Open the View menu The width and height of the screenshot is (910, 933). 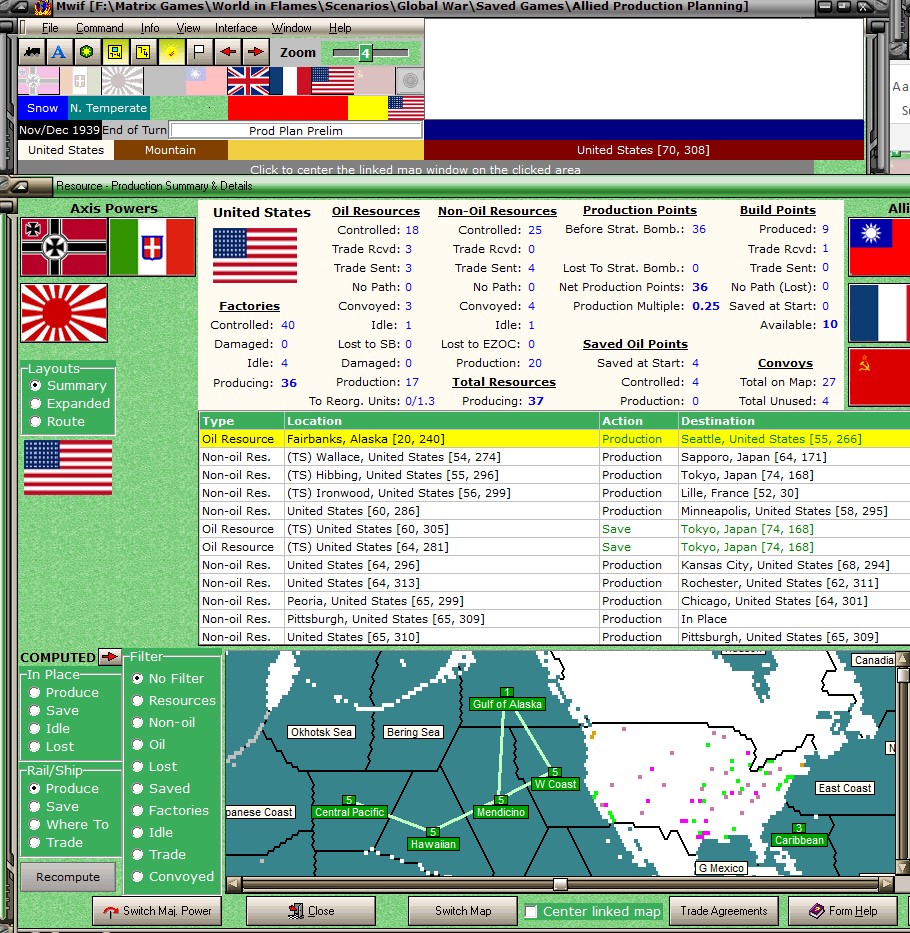tap(188, 28)
